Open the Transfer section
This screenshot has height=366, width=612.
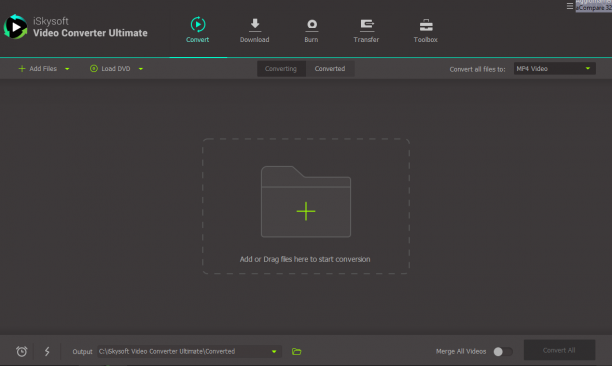pos(366,30)
